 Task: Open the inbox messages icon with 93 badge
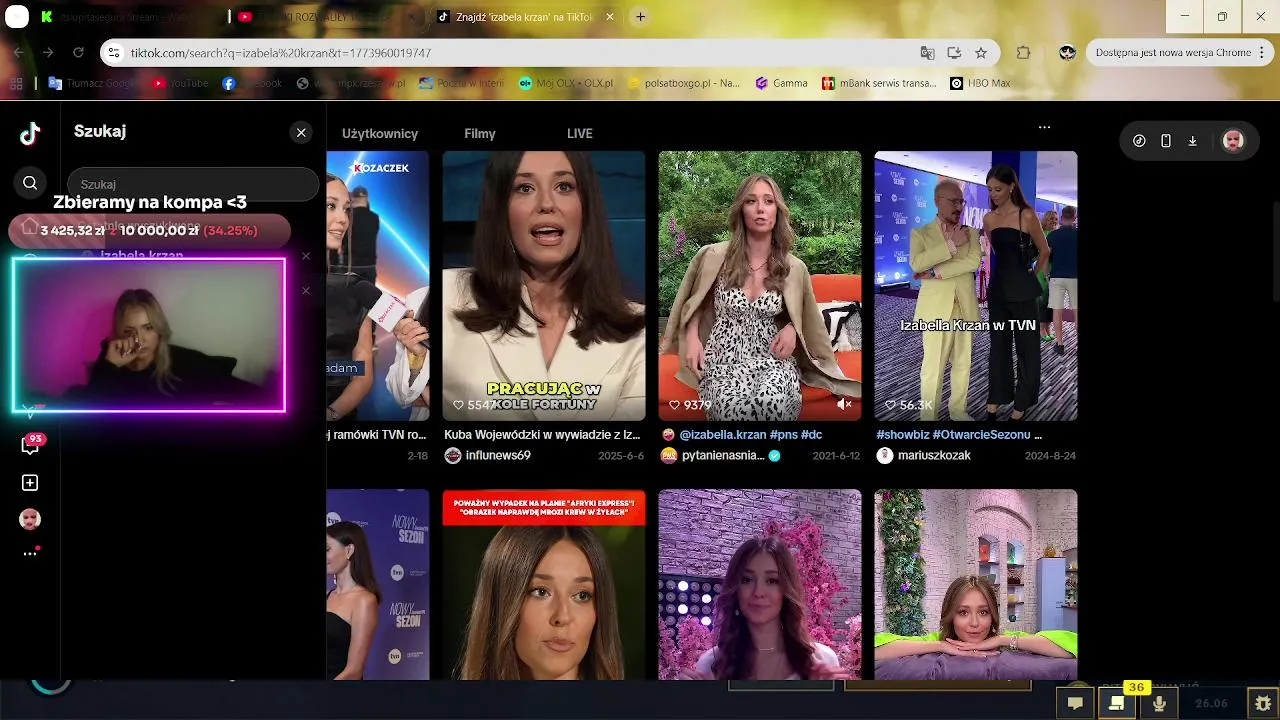(x=31, y=445)
